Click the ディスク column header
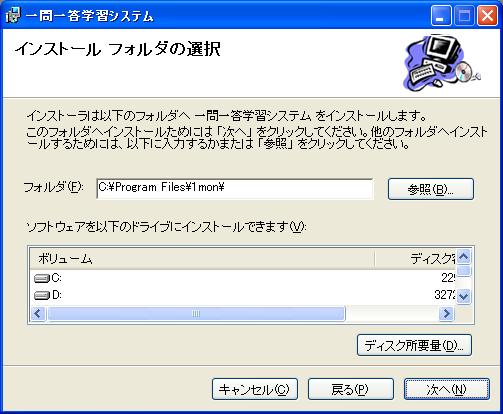This screenshot has height=414, width=503. (415, 259)
